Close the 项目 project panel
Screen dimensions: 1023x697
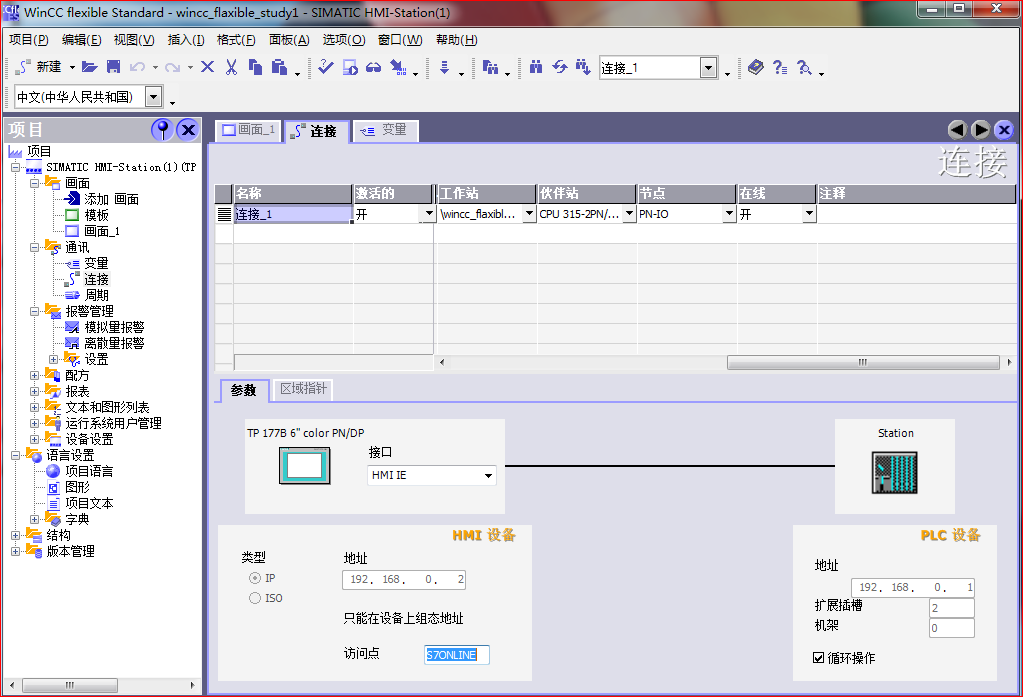[x=189, y=130]
